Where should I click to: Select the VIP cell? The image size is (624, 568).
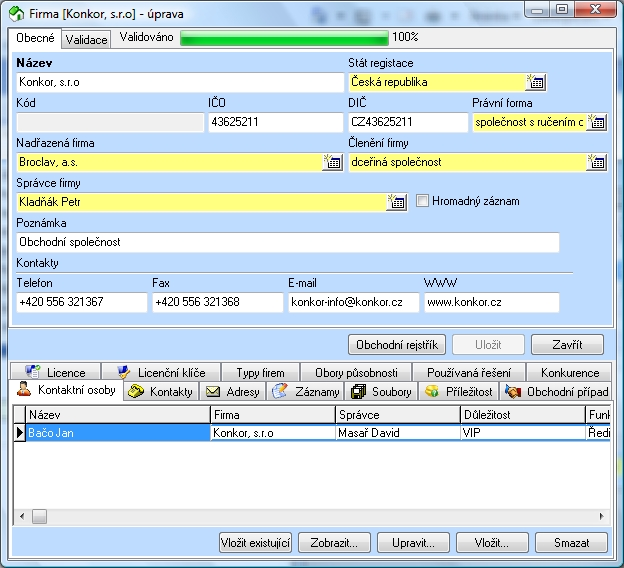[x=523, y=433]
